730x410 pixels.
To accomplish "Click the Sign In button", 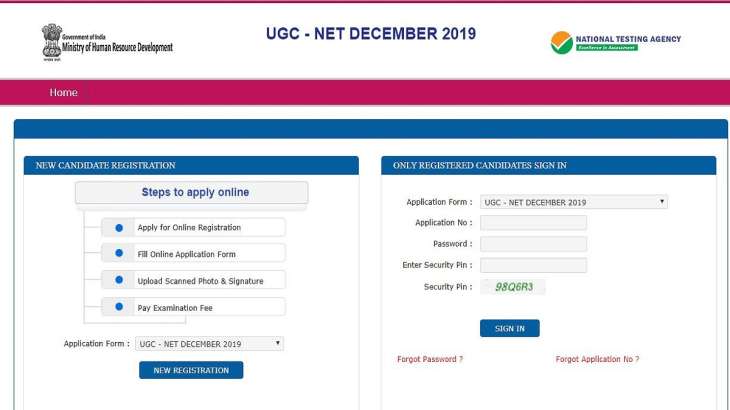I will [x=510, y=328].
